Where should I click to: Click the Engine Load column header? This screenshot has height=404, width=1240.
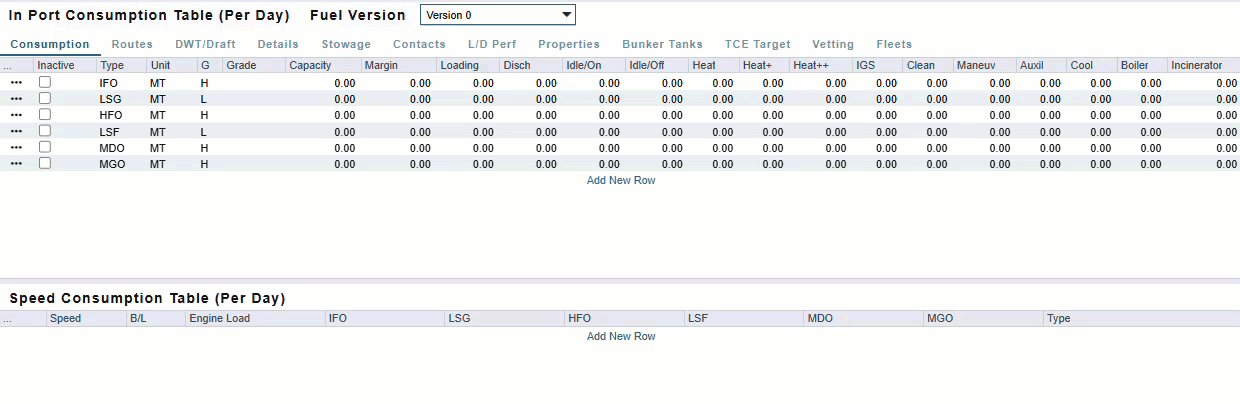219,318
